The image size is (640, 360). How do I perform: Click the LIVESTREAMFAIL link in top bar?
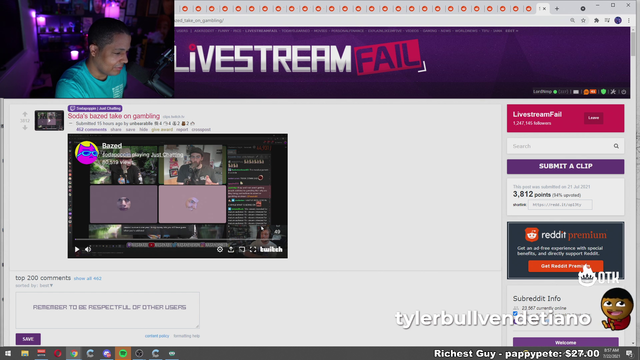point(261,31)
